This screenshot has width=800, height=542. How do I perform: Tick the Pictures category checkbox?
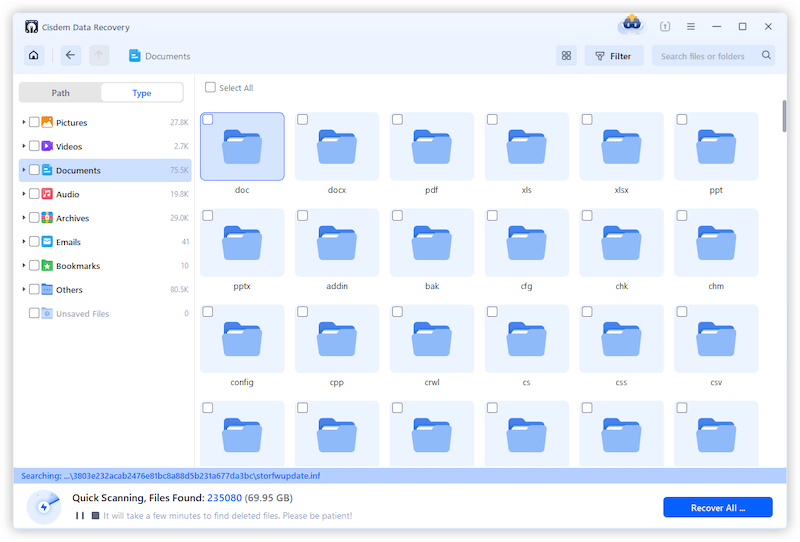[34, 123]
